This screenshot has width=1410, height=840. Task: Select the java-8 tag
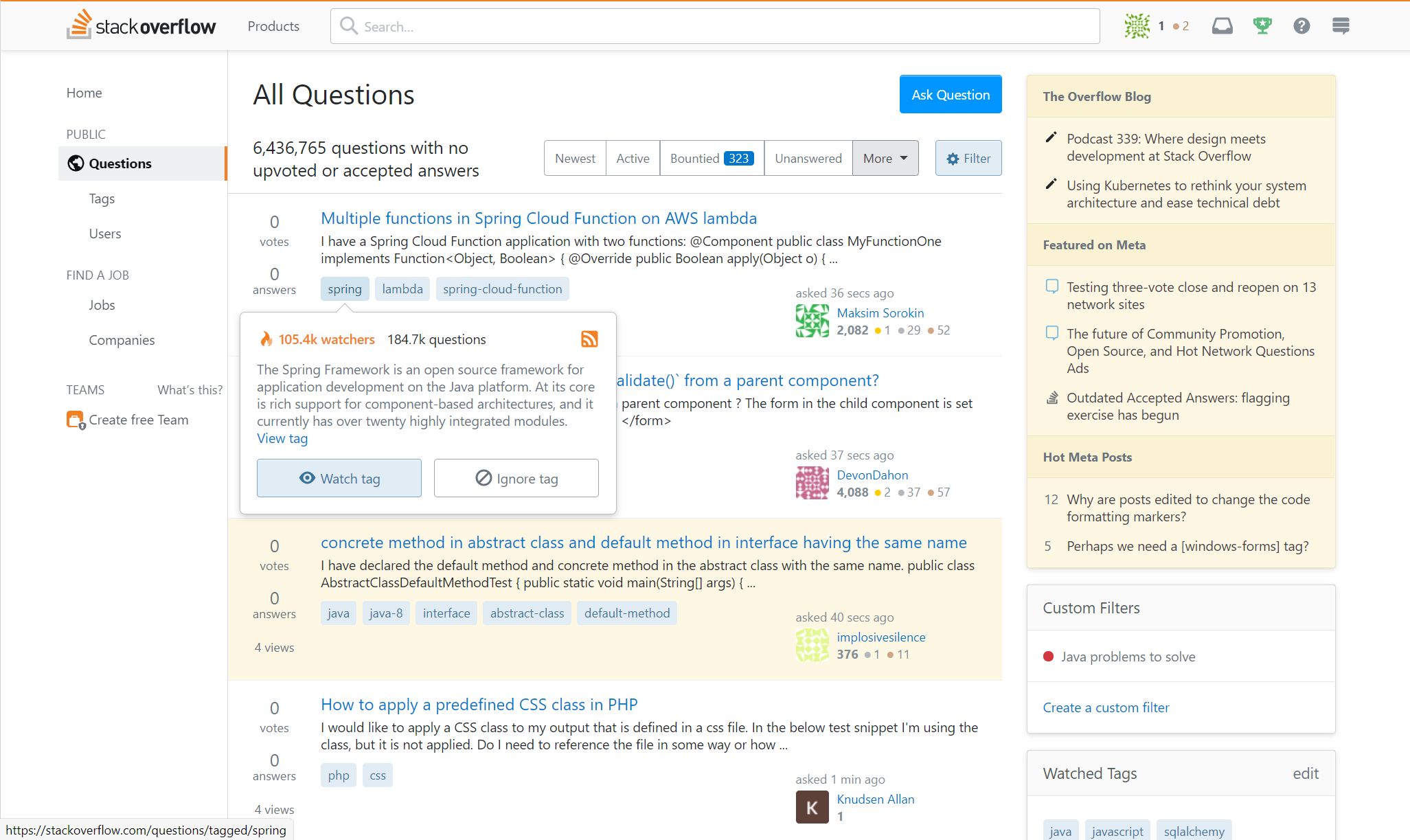point(386,613)
